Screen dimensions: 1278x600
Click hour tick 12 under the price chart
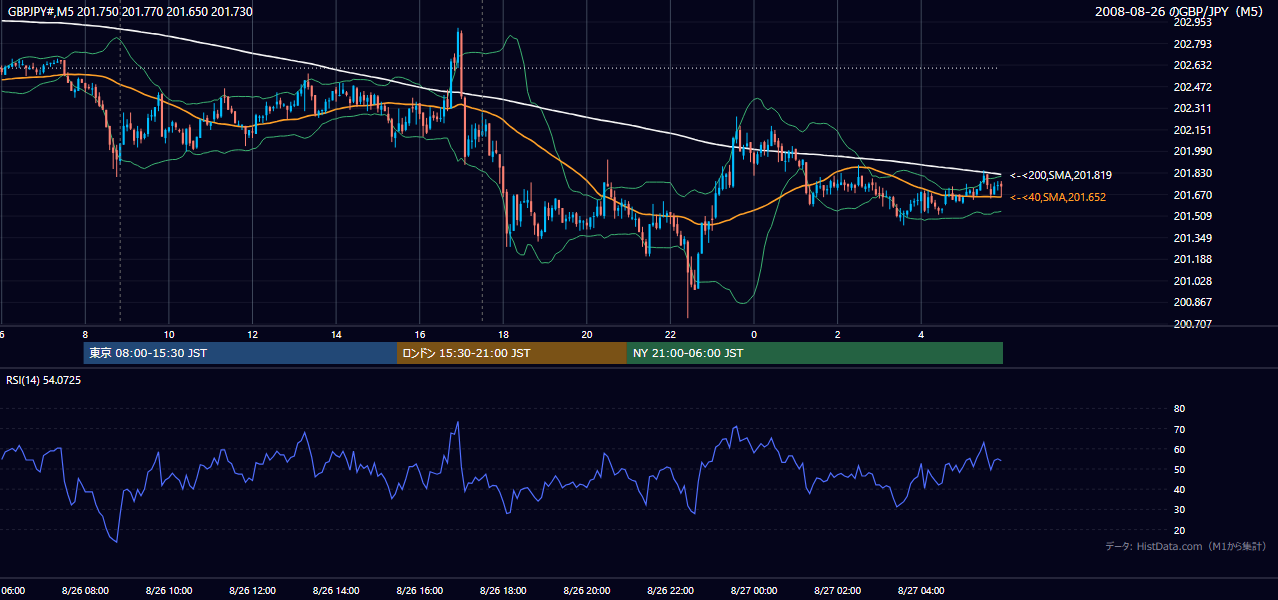pyautogui.click(x=252, y=334)
